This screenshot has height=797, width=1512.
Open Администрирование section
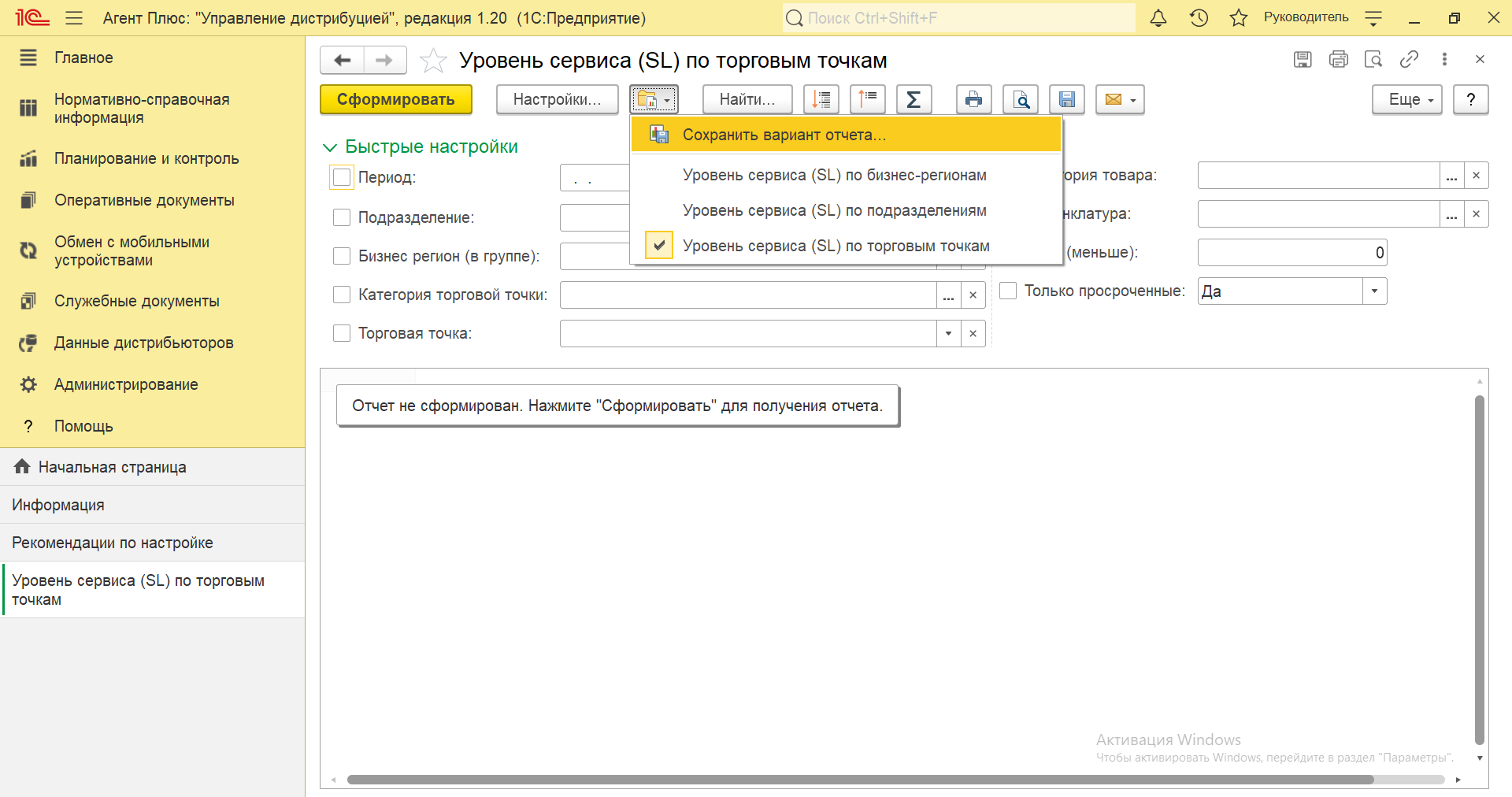click(152, 384)
